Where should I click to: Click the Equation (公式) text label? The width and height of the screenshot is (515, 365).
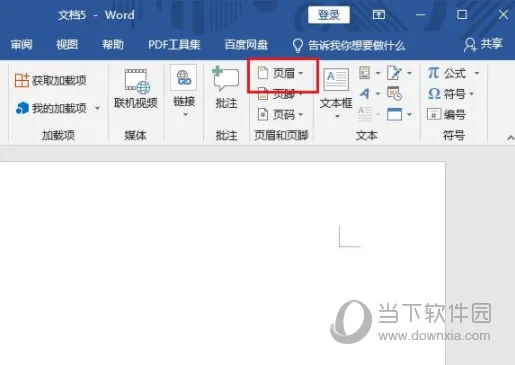click(x=455, y=73)
